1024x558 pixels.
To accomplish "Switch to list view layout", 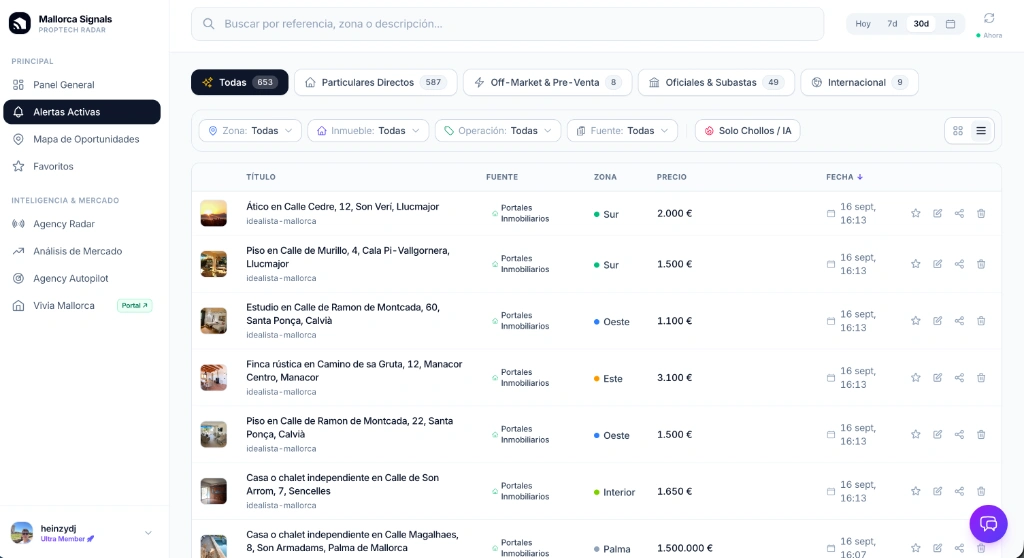I will (x=981, y=131).
